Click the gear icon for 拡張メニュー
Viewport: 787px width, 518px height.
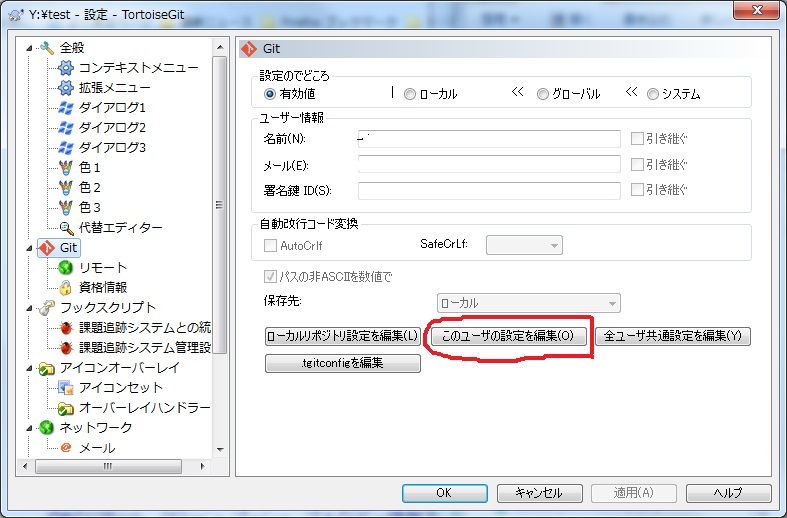[x=66, y=88]
